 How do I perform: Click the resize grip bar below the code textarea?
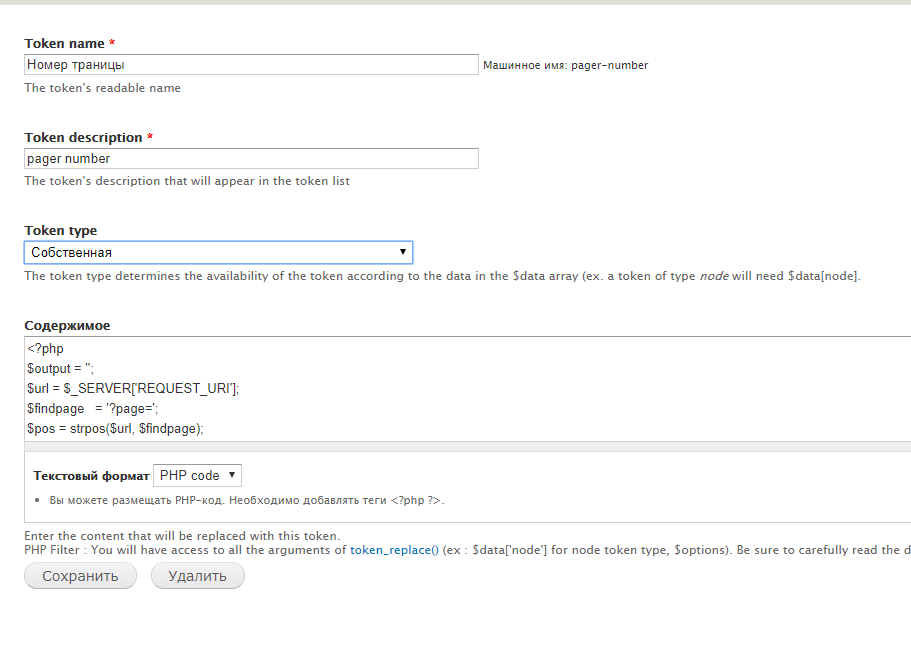(x=468, y=446)
